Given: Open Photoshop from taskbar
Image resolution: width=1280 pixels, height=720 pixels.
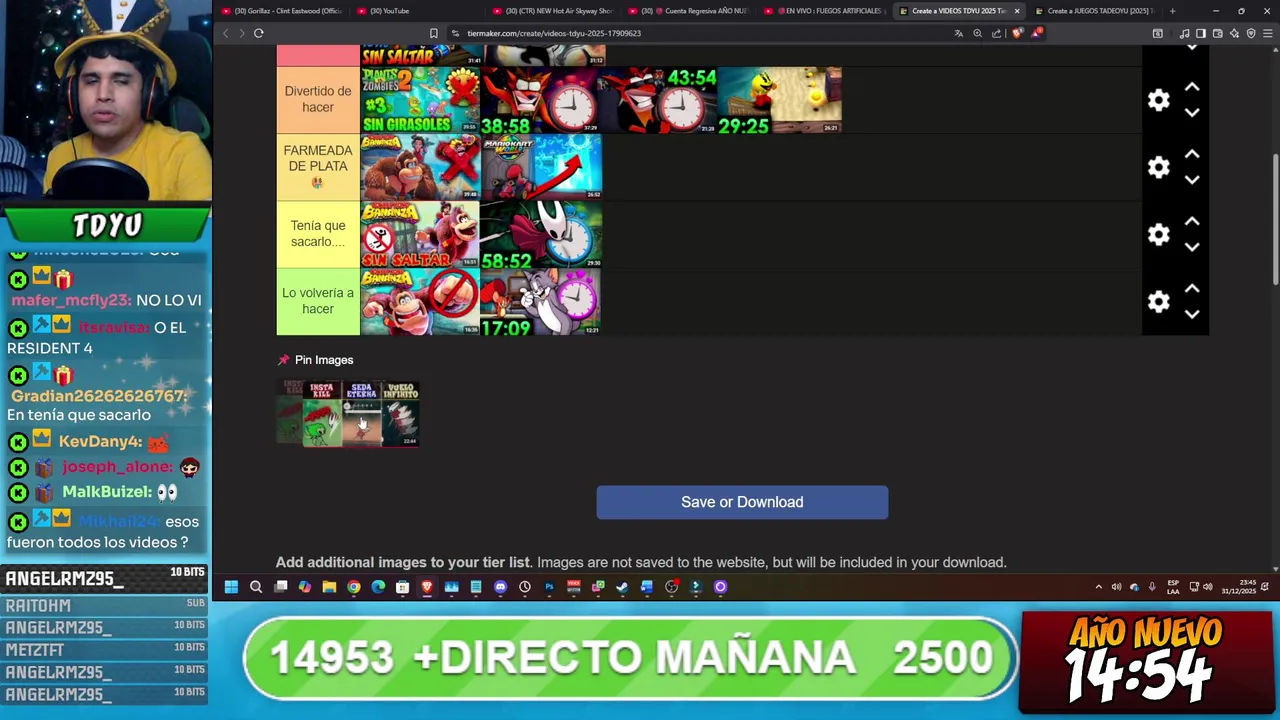Looking at the screenshot, I should coord(549,587).
